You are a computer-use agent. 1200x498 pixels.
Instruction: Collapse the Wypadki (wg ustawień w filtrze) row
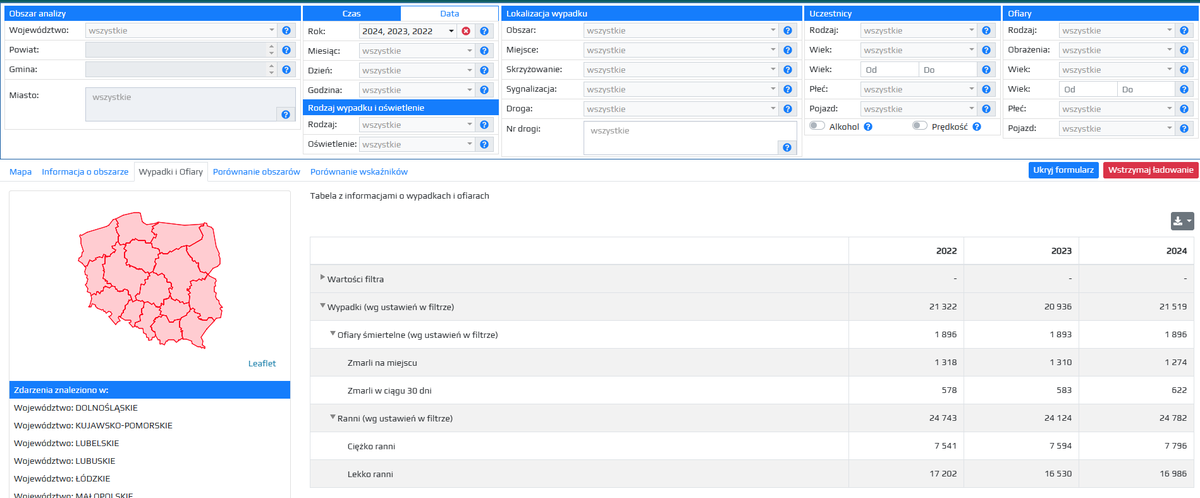tap(323, 306)
